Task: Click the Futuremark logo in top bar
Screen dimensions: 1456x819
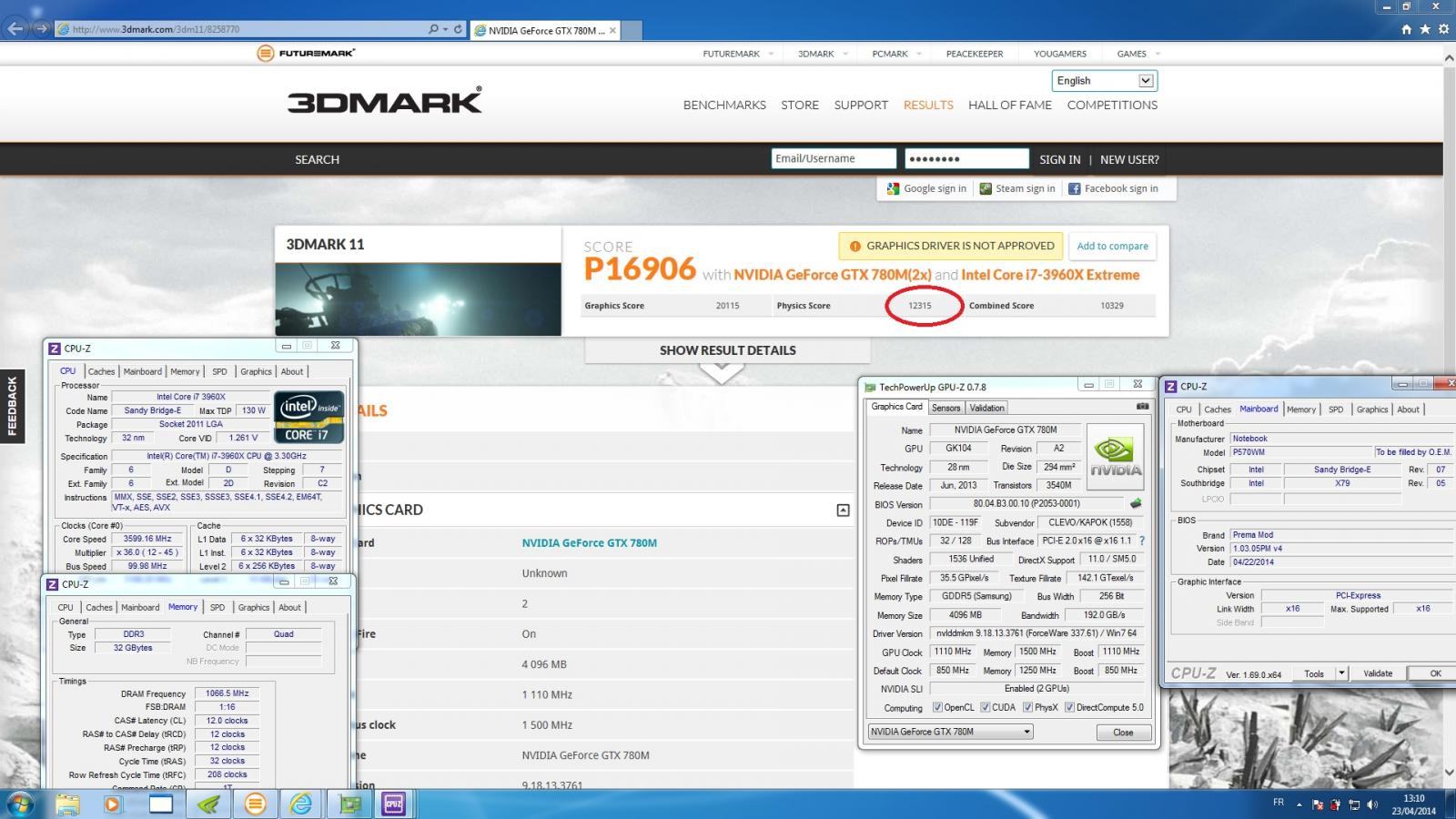Action: coord(306,53)
